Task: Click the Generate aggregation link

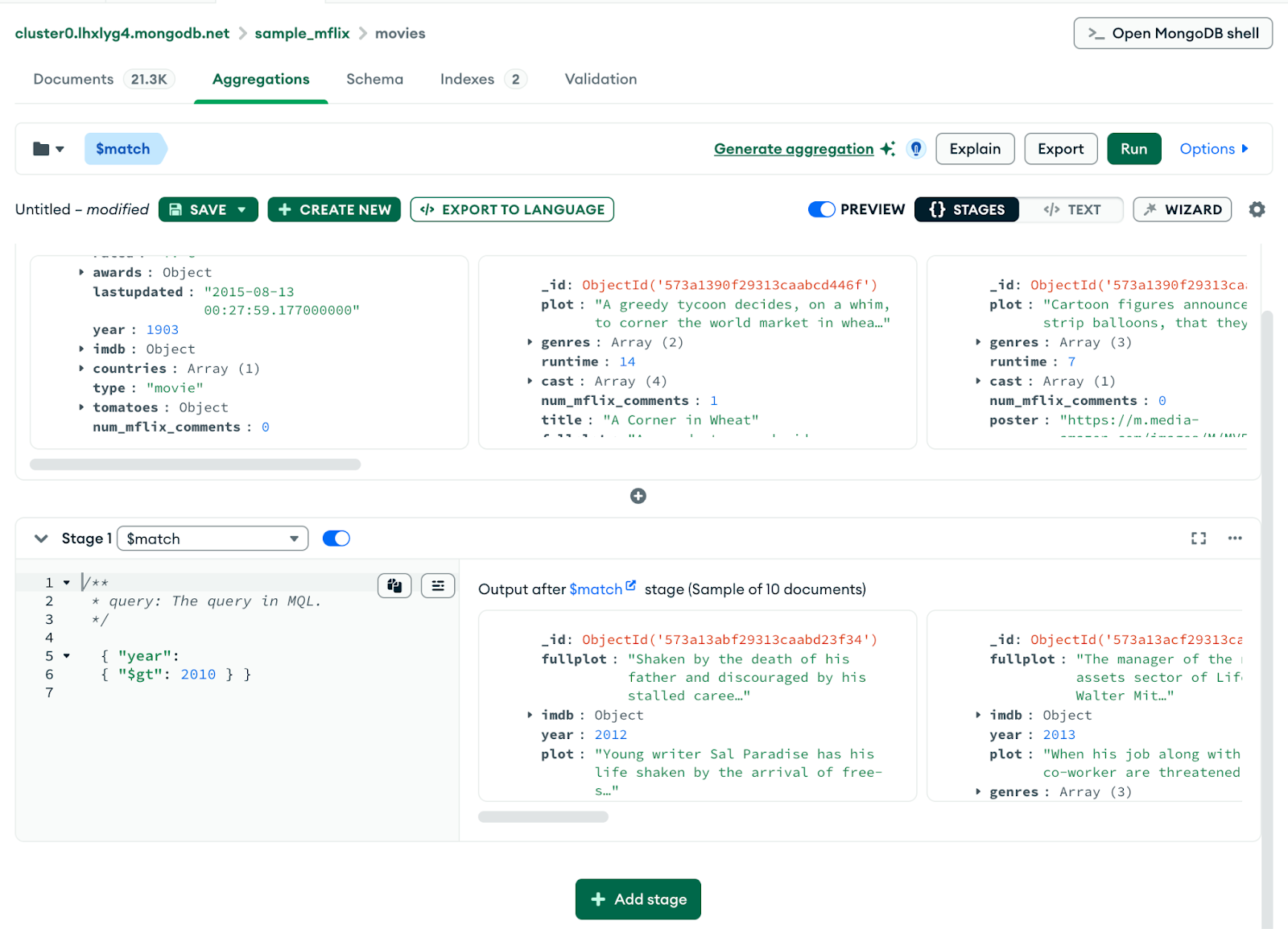Action: point(793,149)
